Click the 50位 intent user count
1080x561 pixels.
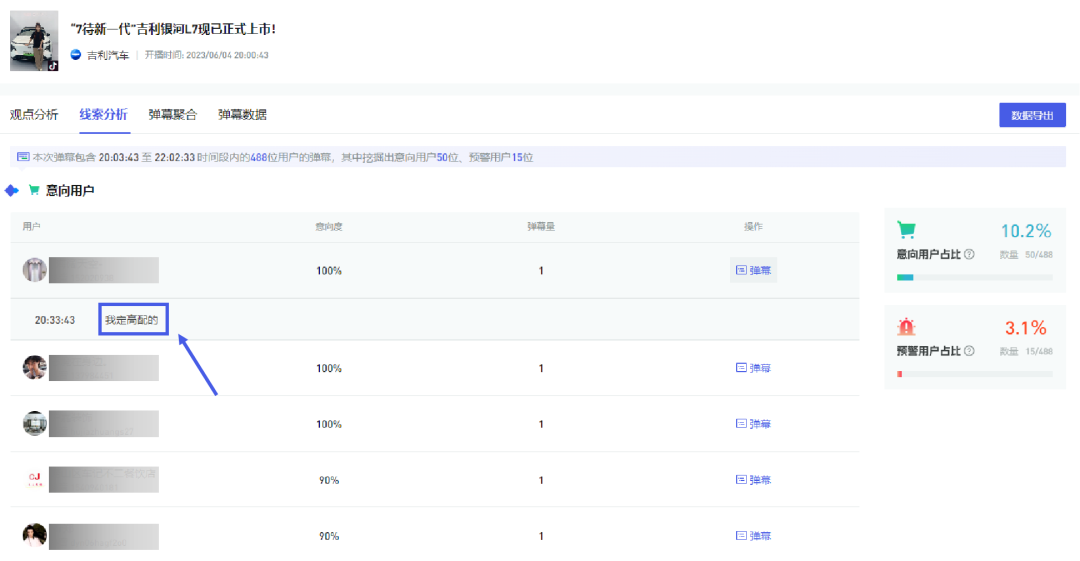click(x=447, y=157)
